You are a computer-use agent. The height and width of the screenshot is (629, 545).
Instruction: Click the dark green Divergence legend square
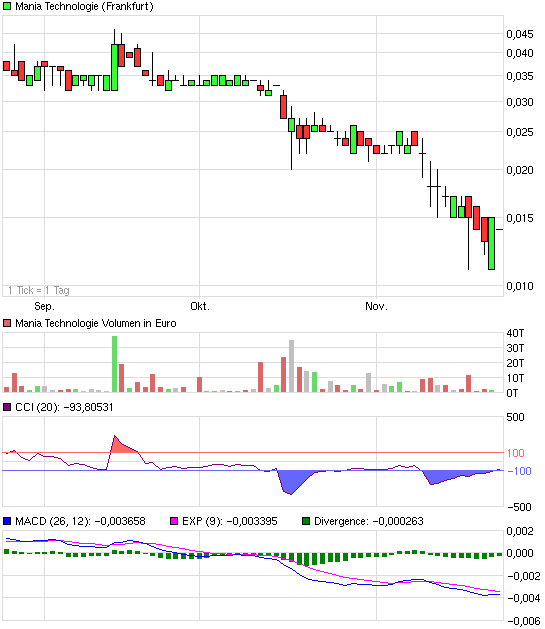click(x=306, y=521)
